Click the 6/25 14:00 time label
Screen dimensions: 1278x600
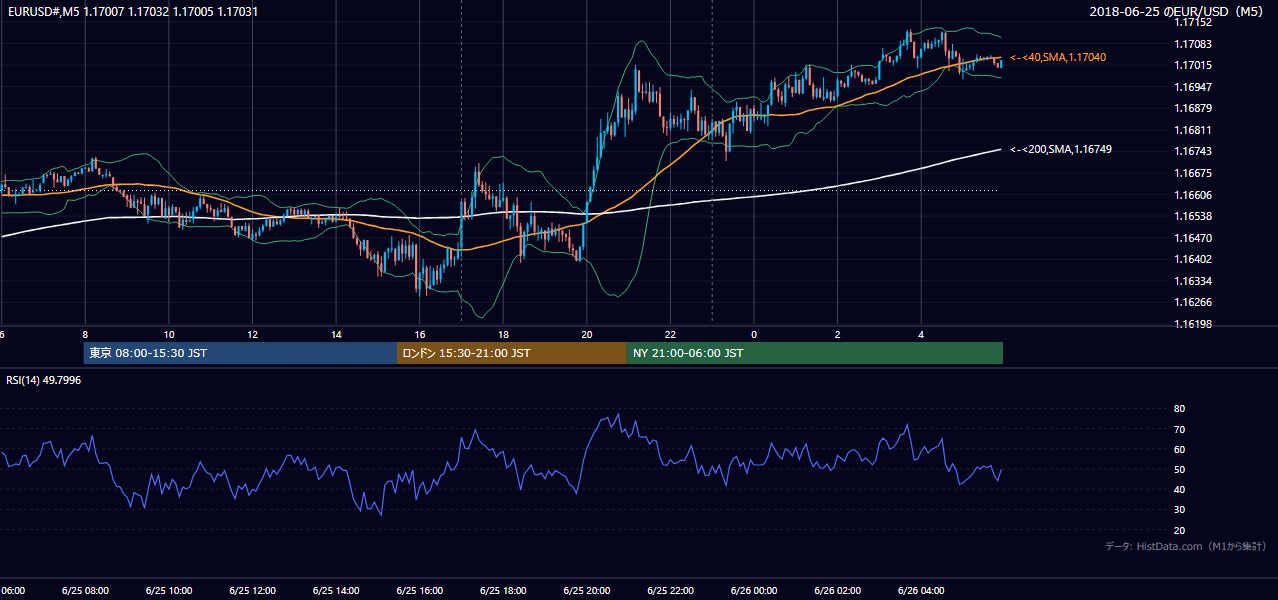[x=336, y=590]
